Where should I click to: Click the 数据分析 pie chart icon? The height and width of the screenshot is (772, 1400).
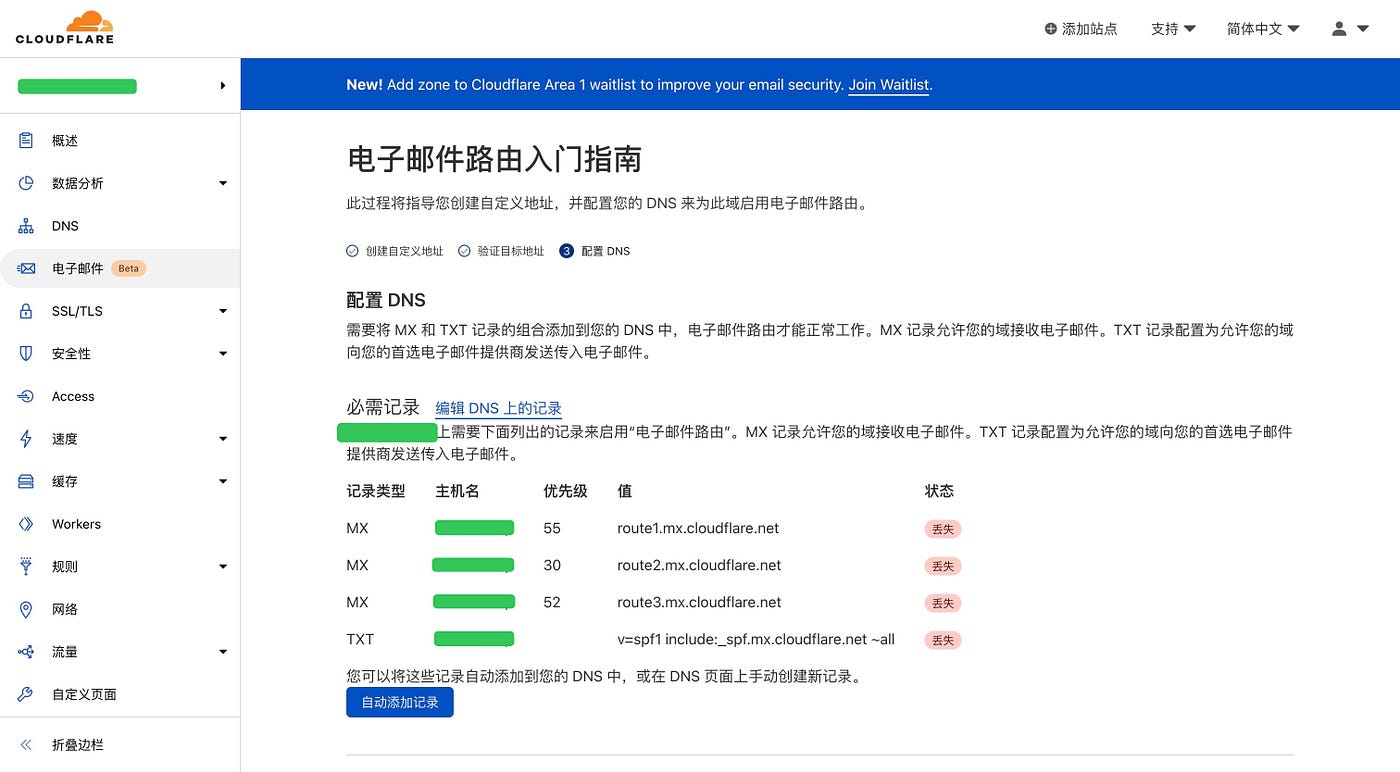(26, 183)
